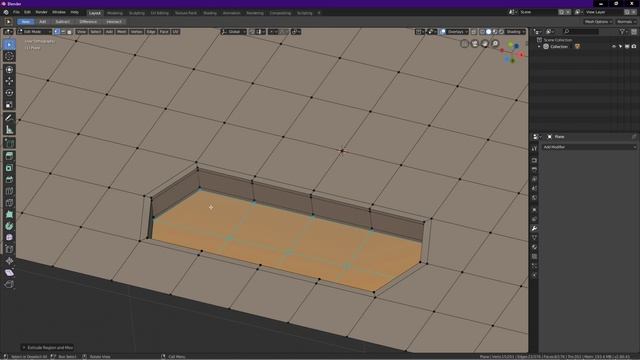Image resolution: width=640 pixels, height=360 pixels.
Task: Click the camera view navigation button
Action: pos(475,43)
